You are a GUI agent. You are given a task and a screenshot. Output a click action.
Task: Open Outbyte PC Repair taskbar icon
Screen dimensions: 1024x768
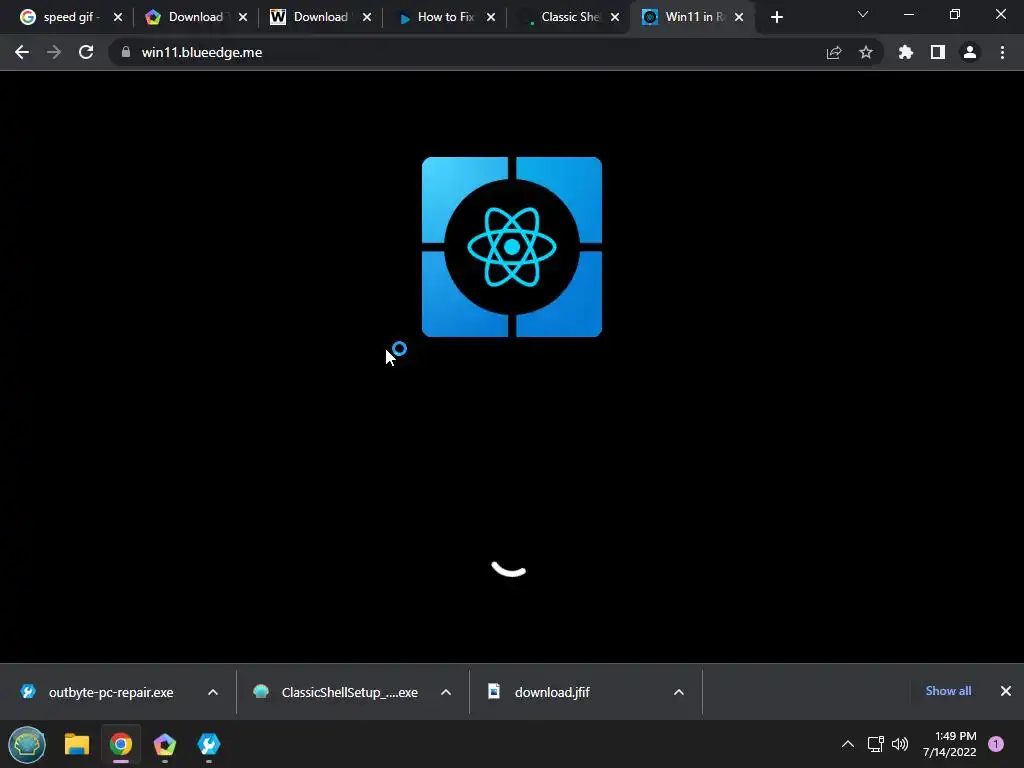(209, 744)
